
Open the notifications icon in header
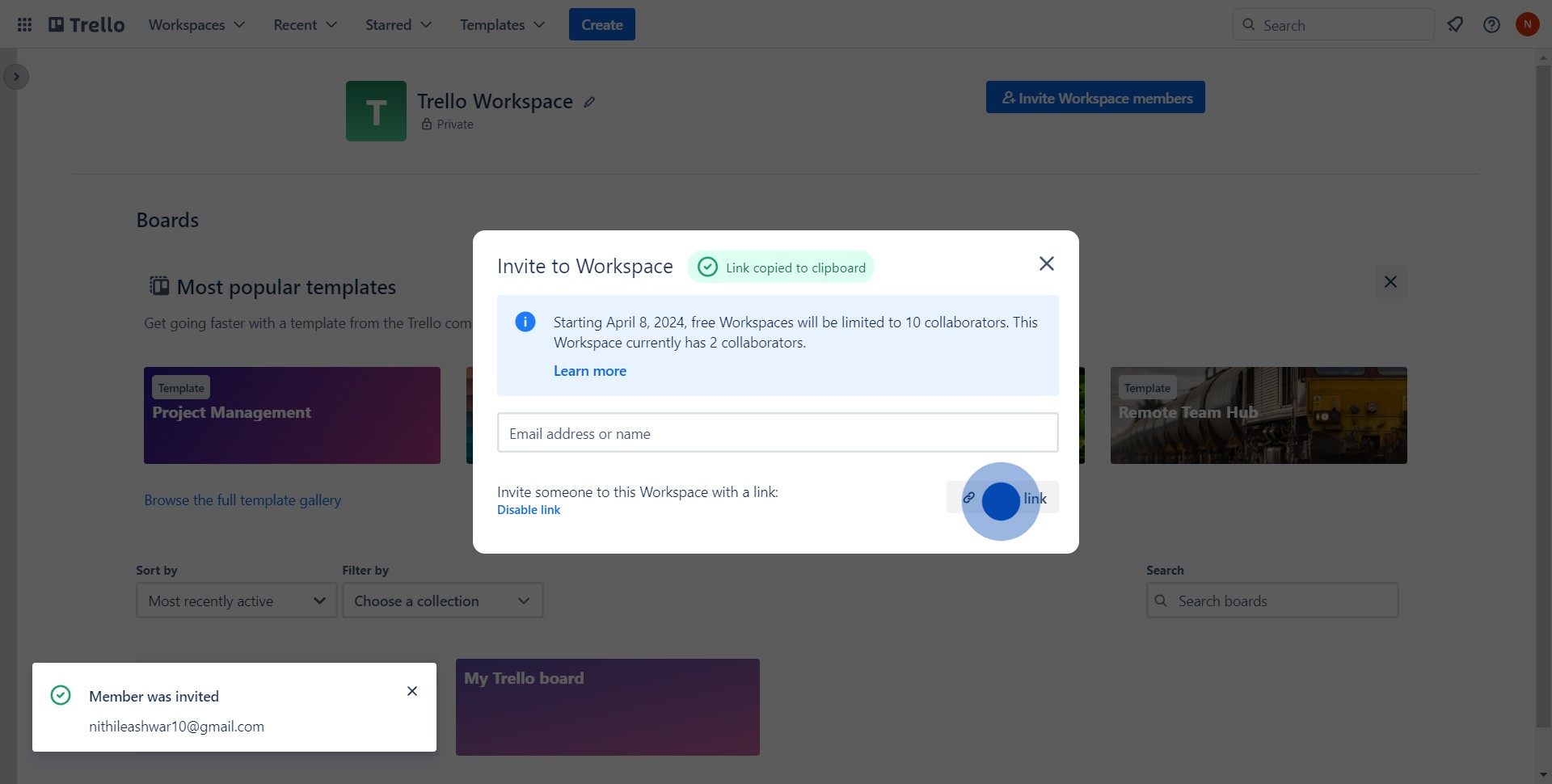click(x=1455, y=25)
